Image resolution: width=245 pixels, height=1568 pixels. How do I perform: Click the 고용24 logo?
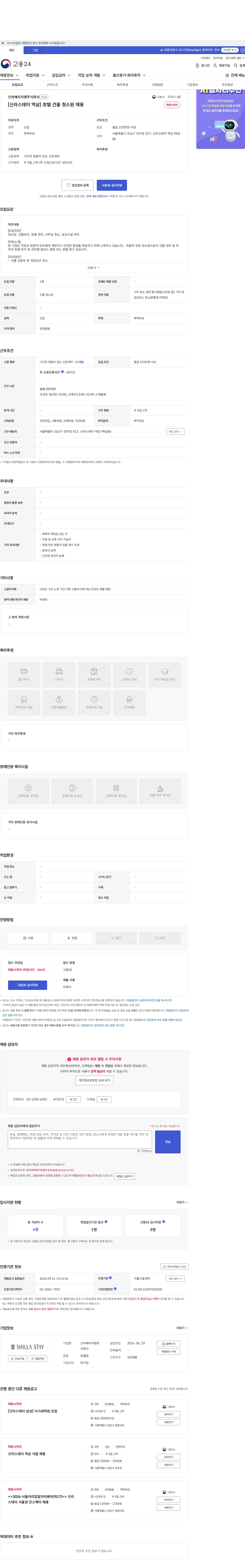pos(16,64)
